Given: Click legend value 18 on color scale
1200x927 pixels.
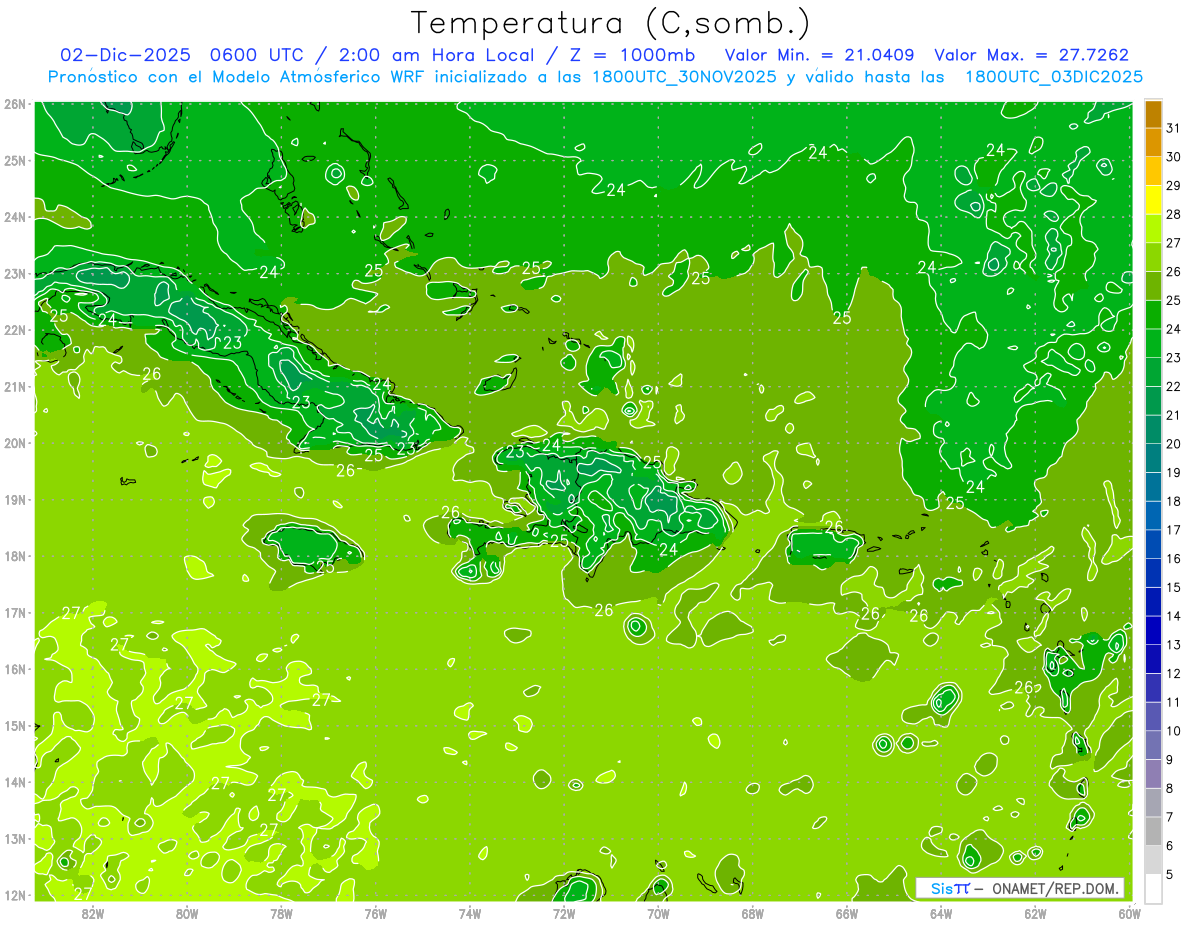Looking at the screenshot, I should point(1173,501).
